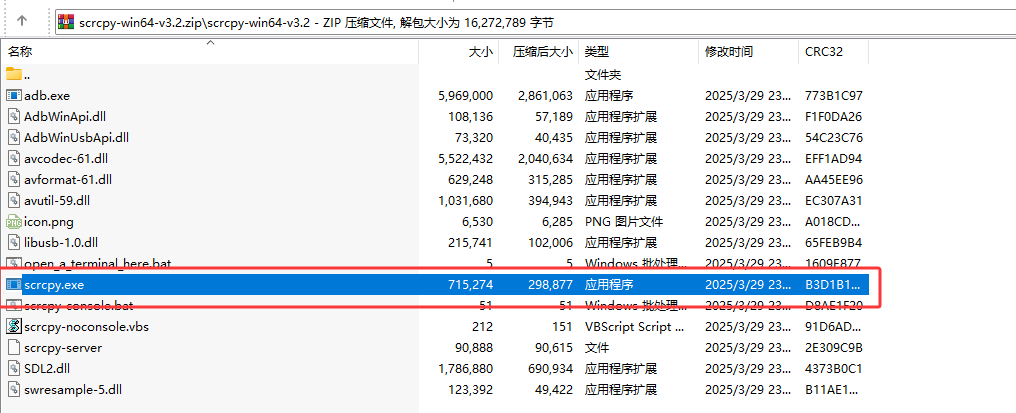Click the WinRAR archive icon in the address bar
Screen dimensions: 1016x413
(x=67, y=22)
